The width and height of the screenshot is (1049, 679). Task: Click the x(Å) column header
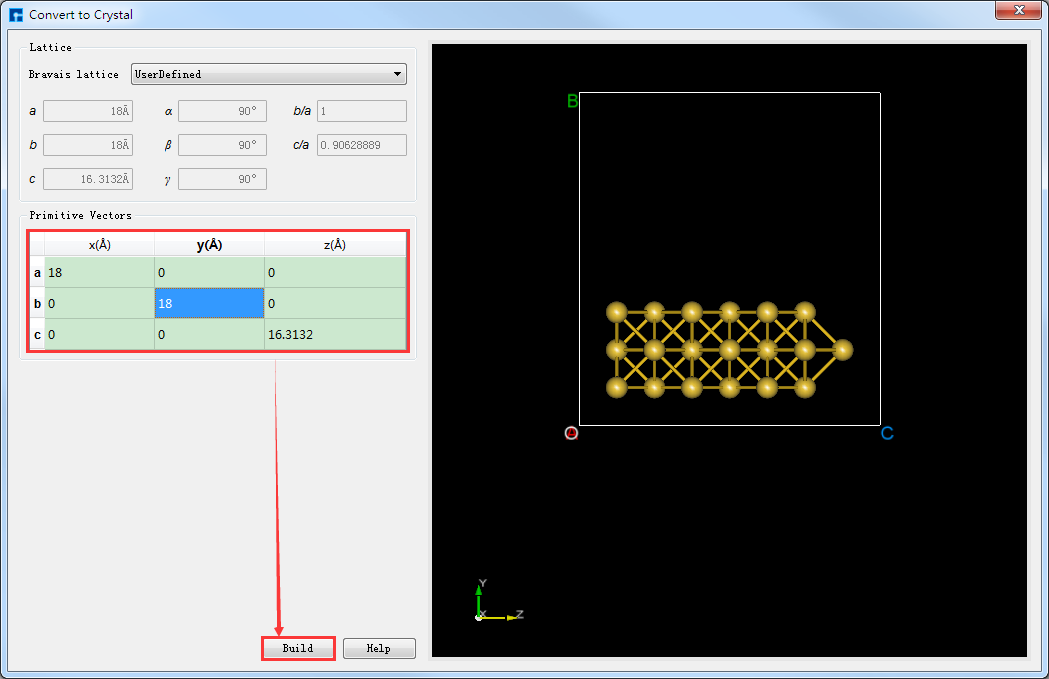[99, 245]
